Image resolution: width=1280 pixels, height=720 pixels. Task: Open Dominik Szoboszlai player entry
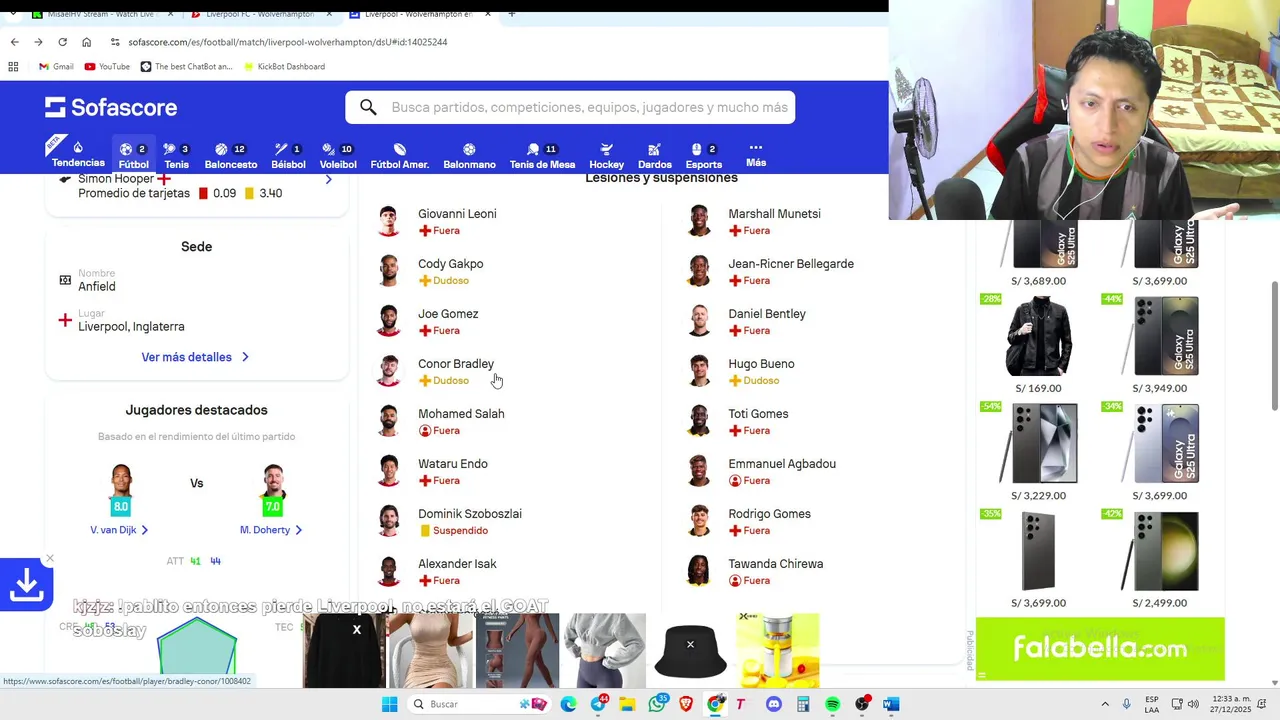469,514
